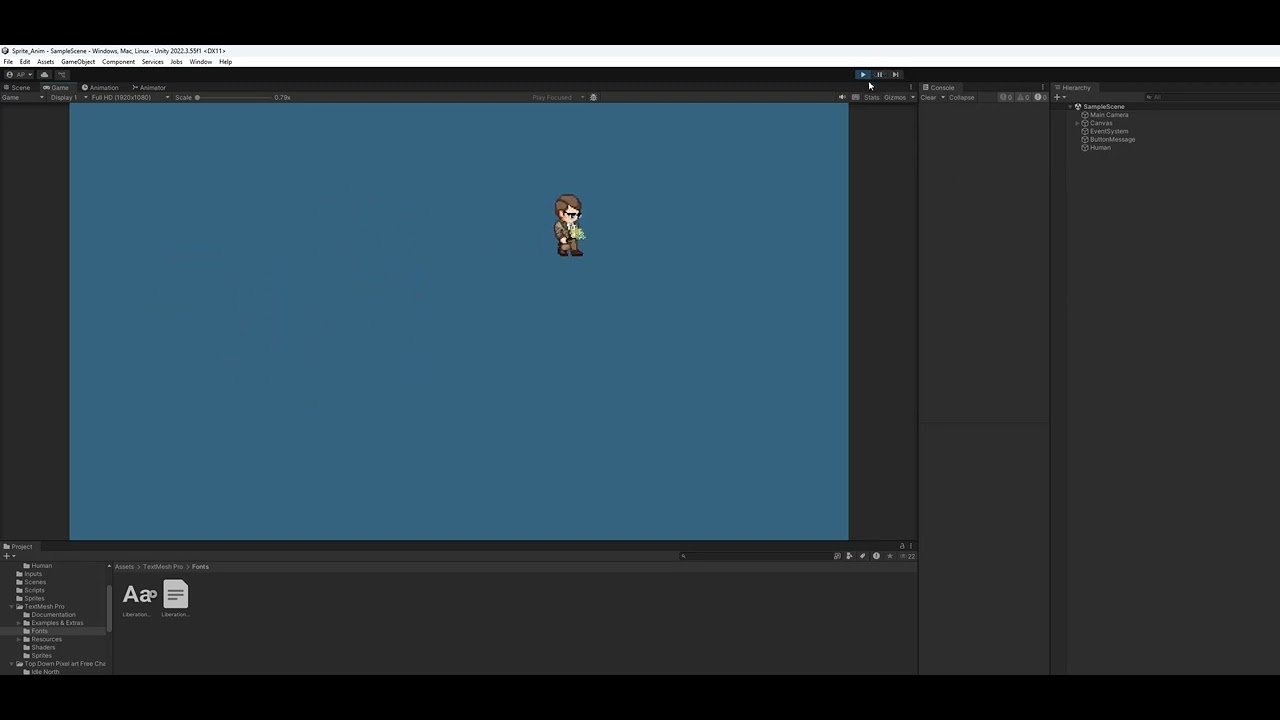Screen dimensions: 1280x720
Task: Click the Hierarchy create plus button
Action: click(1058, 97)
